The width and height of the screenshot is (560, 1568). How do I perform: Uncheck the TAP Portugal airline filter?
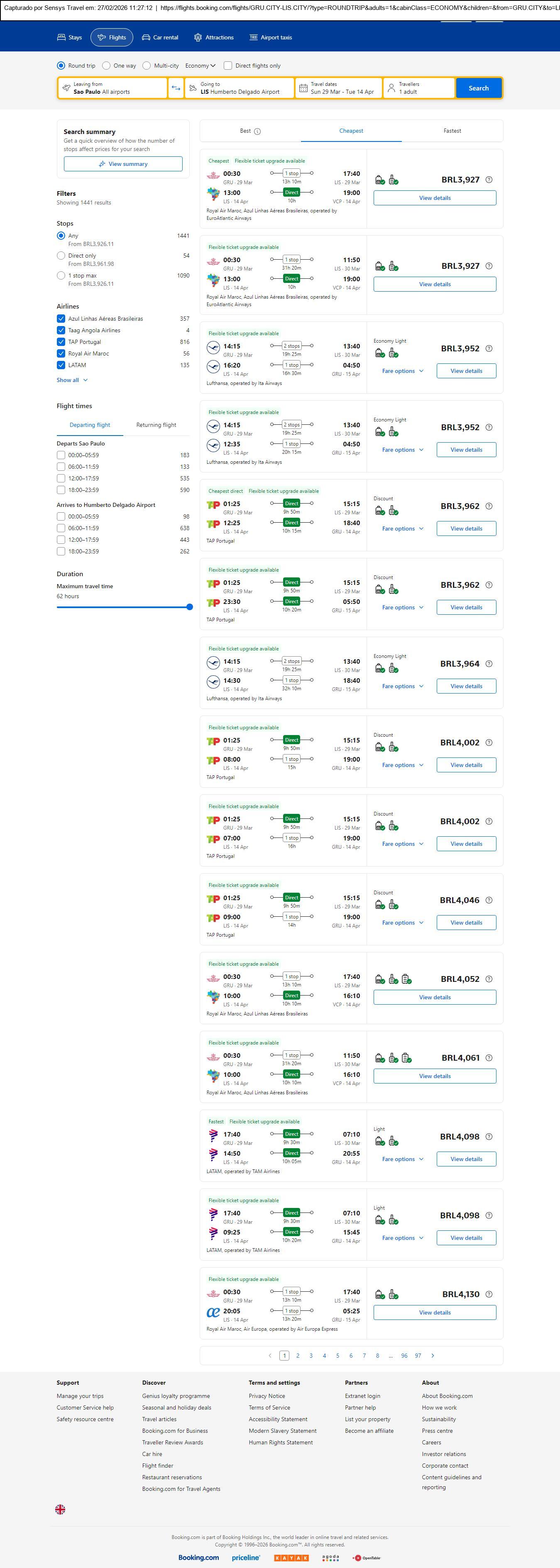click(61, 342)
